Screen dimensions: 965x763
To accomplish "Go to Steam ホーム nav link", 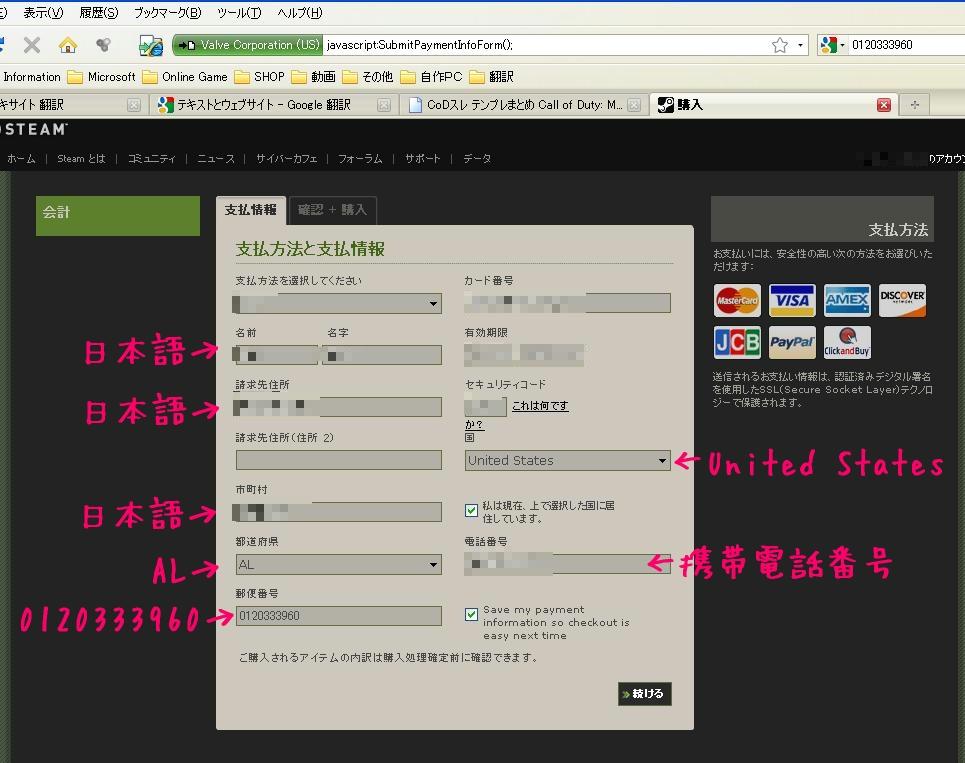I will point(21,159).
